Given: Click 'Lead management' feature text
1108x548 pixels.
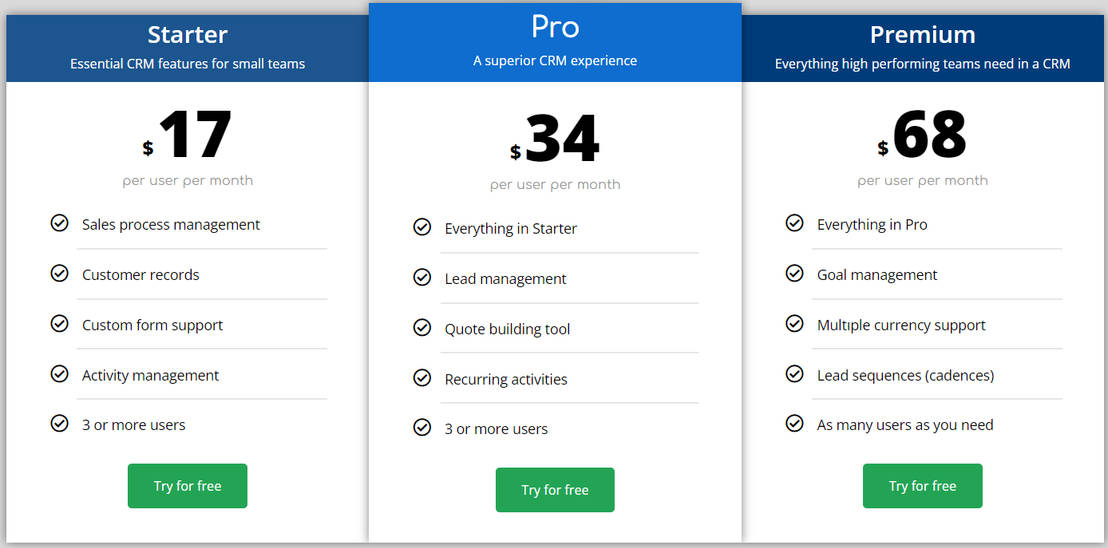Looking at the screenshot, I should (505, 279).
